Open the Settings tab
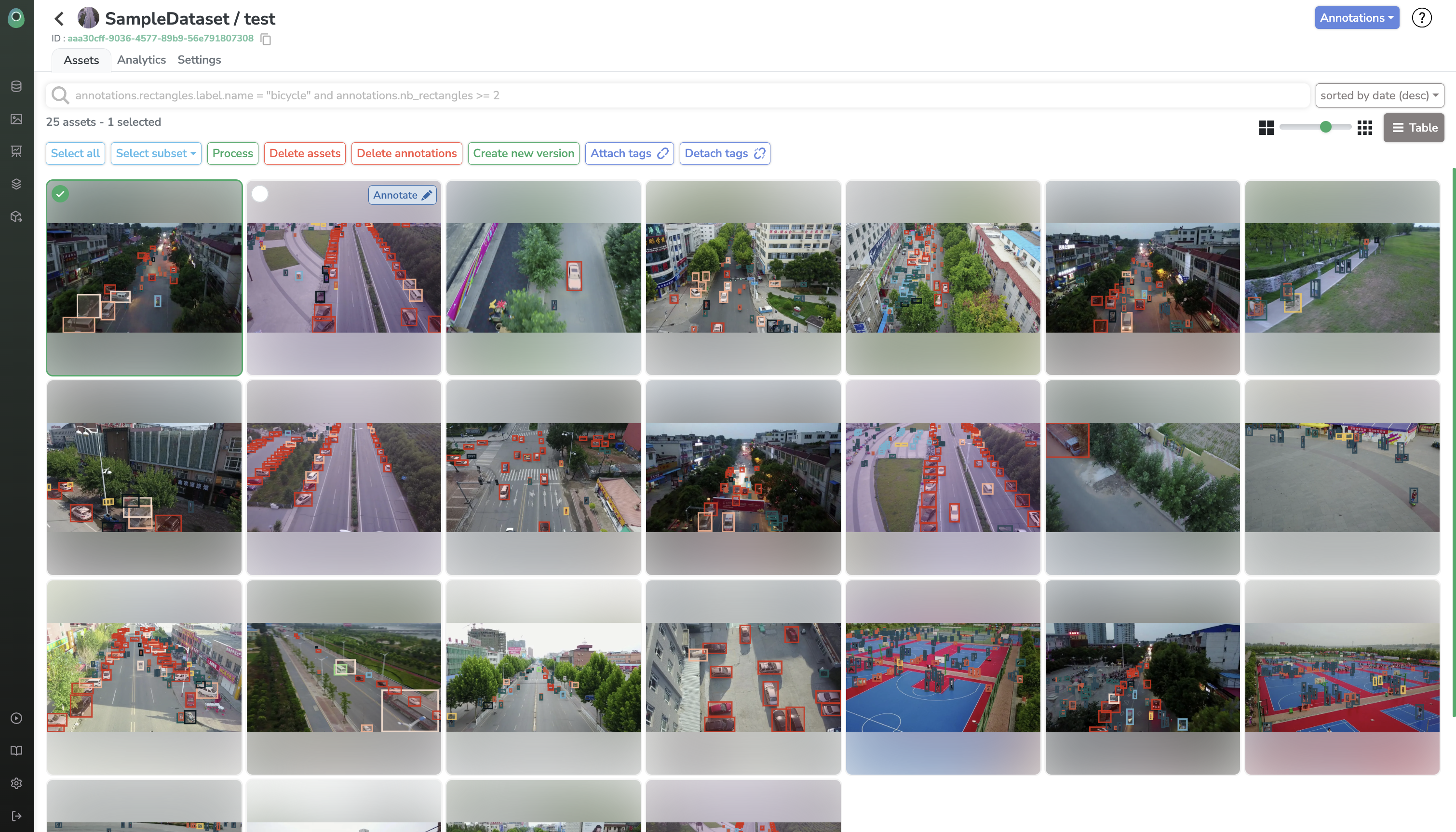The image size is (1456, 832). (x=199, y=60)
